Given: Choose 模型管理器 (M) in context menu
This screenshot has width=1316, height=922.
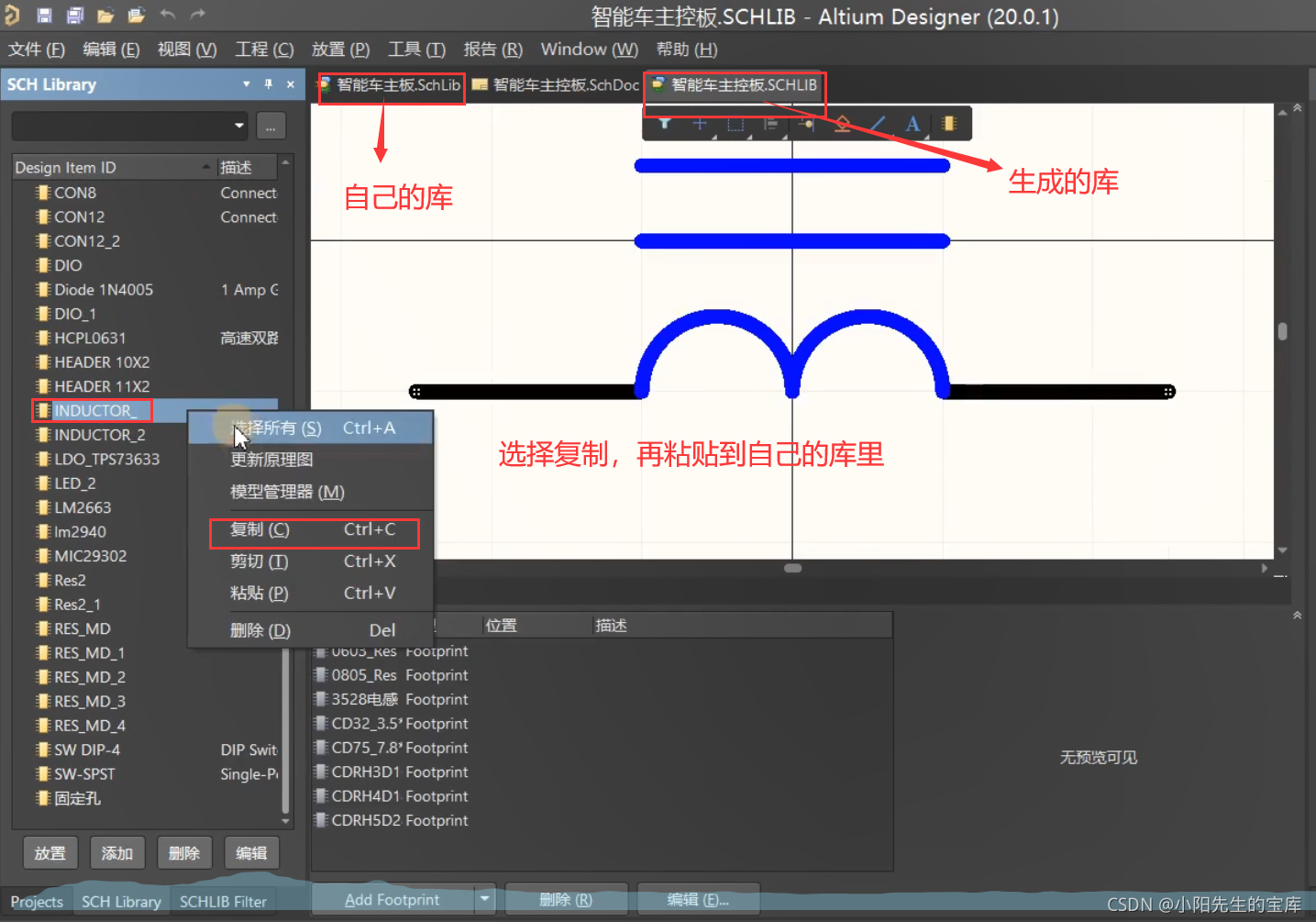Looking at the screenshot, I should click(x=311, y=492).
